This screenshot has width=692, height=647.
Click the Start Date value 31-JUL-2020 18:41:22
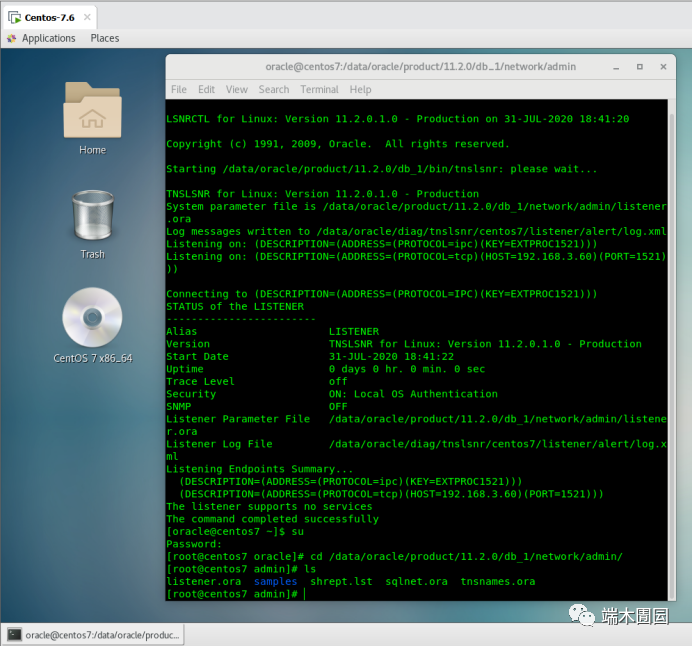[391, 357]
